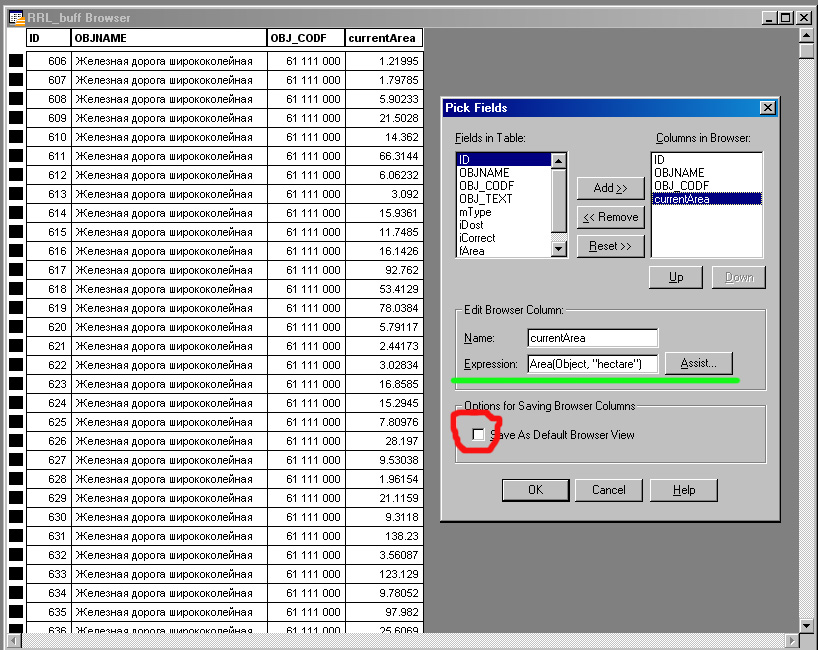818x650 pixels.
Task: Select currentArea in Columns in Browser list
Action: pyautogui.click(x=707, y=199)
